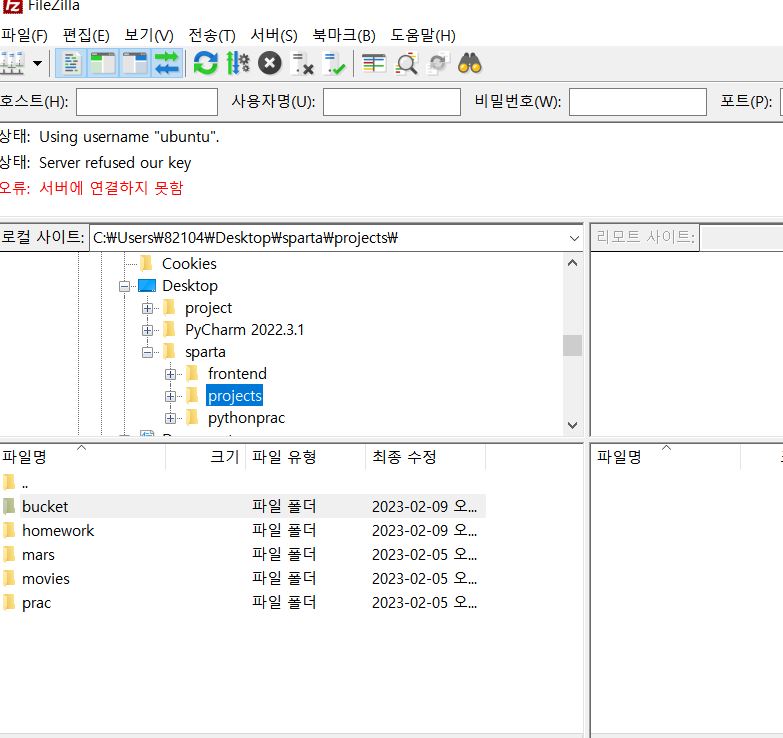The image size is (783, 738).
Task: Refresh file and folder lists
Action: (205, 63)
